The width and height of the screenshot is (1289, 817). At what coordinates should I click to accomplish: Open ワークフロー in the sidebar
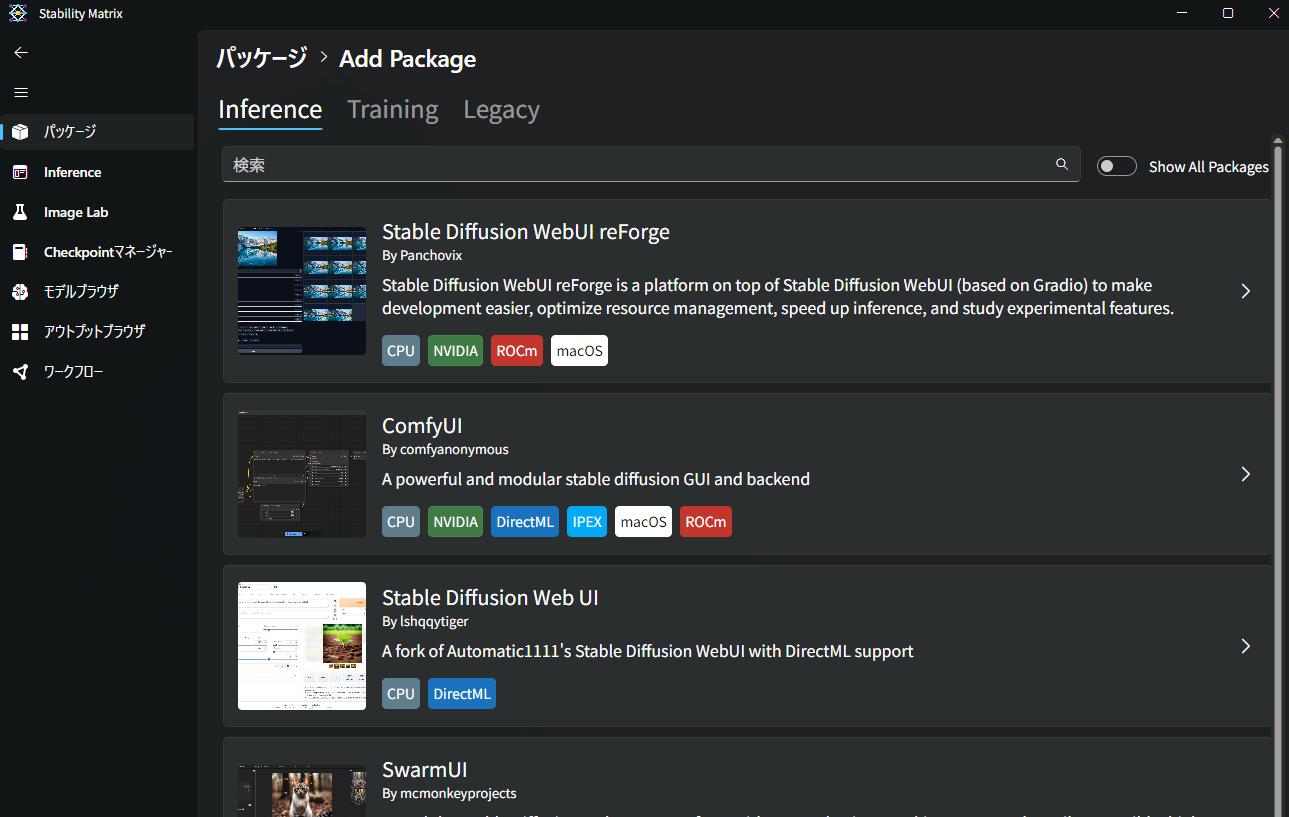97,372
